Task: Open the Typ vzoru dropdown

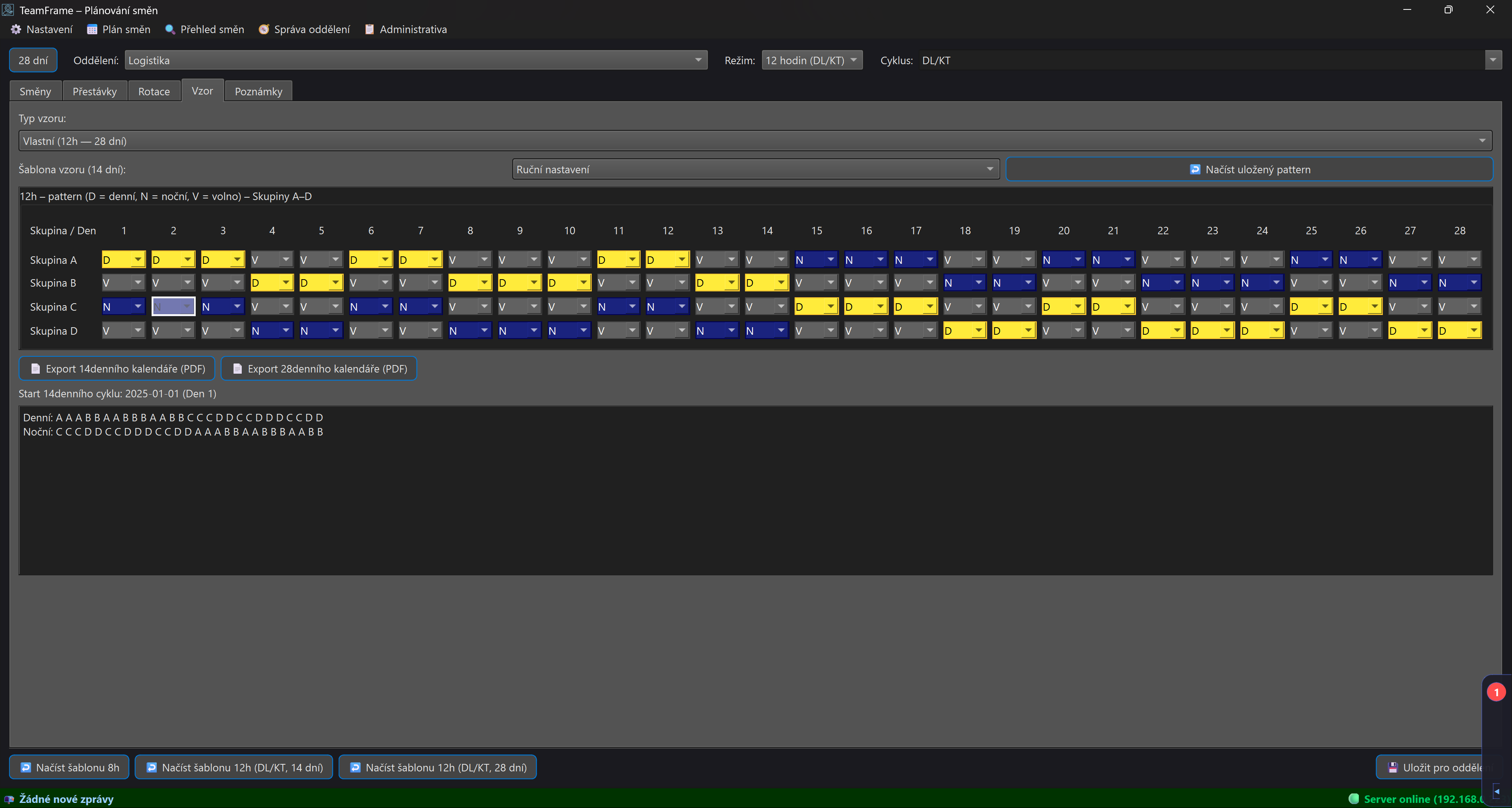Action: [x=755, y=141]
